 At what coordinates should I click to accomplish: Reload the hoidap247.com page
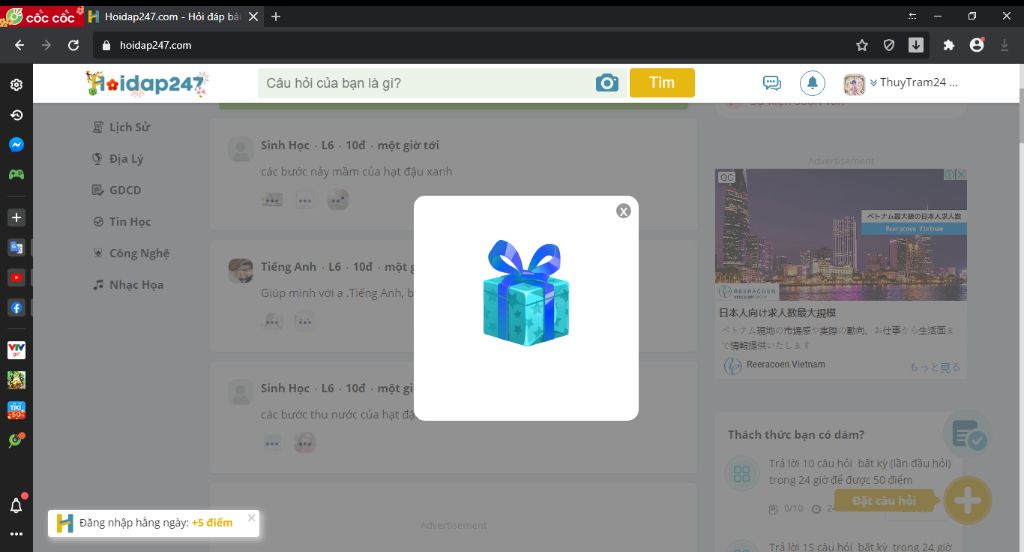(73, 45)
